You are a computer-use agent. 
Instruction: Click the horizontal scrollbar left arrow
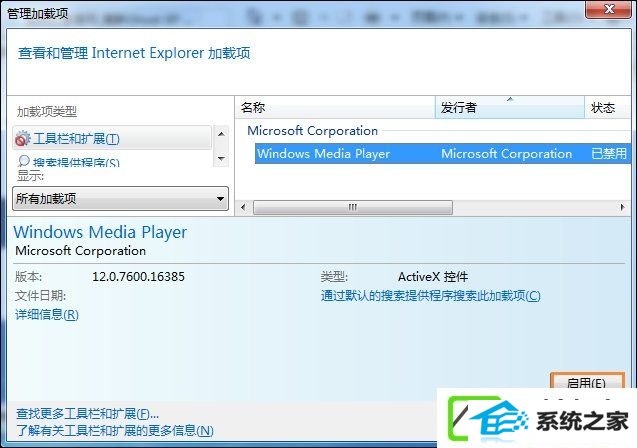pyautogui.click(x=243, y=208)
